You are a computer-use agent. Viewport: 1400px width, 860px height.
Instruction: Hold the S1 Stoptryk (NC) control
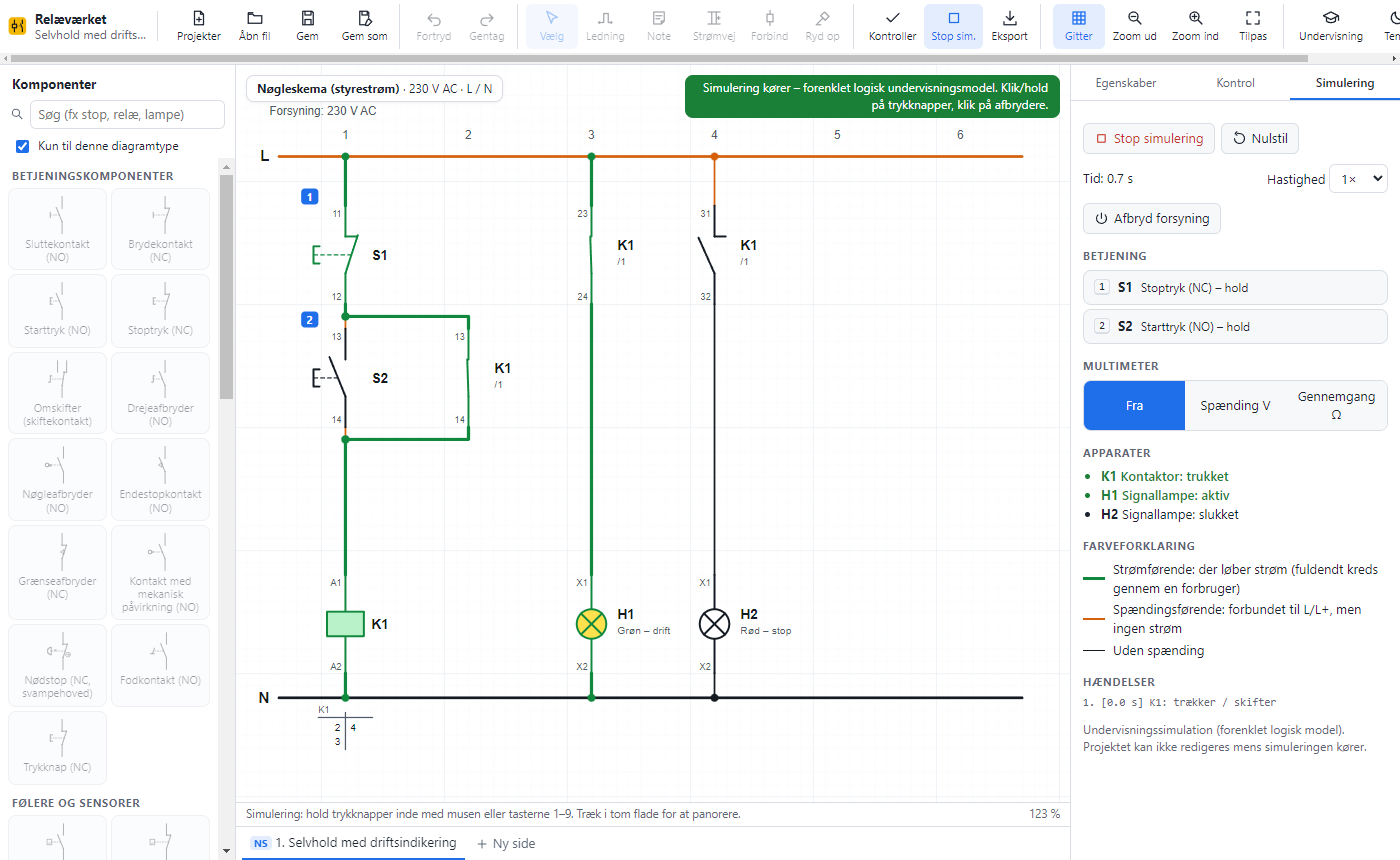click(x=1235, y=287)
